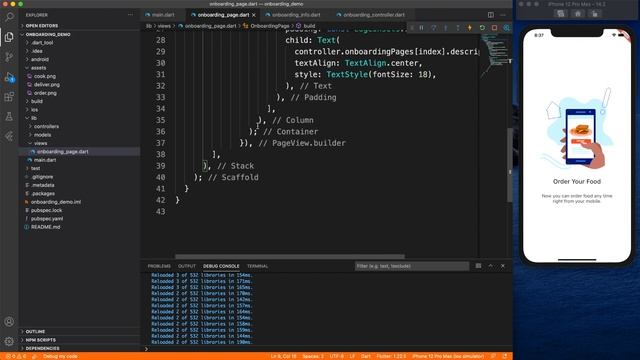Open the Run and Debug view

click(x=9, y=77)
